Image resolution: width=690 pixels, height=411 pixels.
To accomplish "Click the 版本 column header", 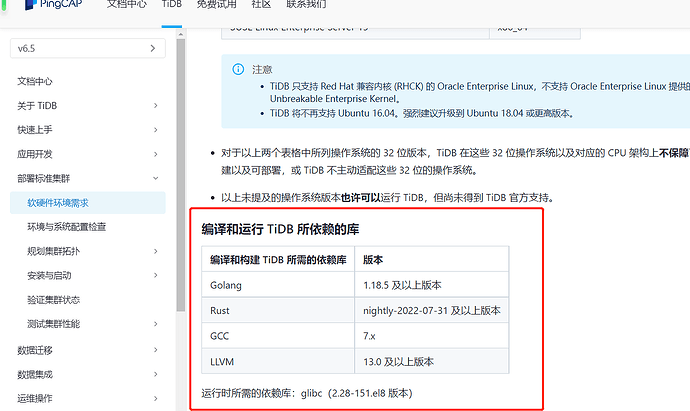I will tap(432, 260).
